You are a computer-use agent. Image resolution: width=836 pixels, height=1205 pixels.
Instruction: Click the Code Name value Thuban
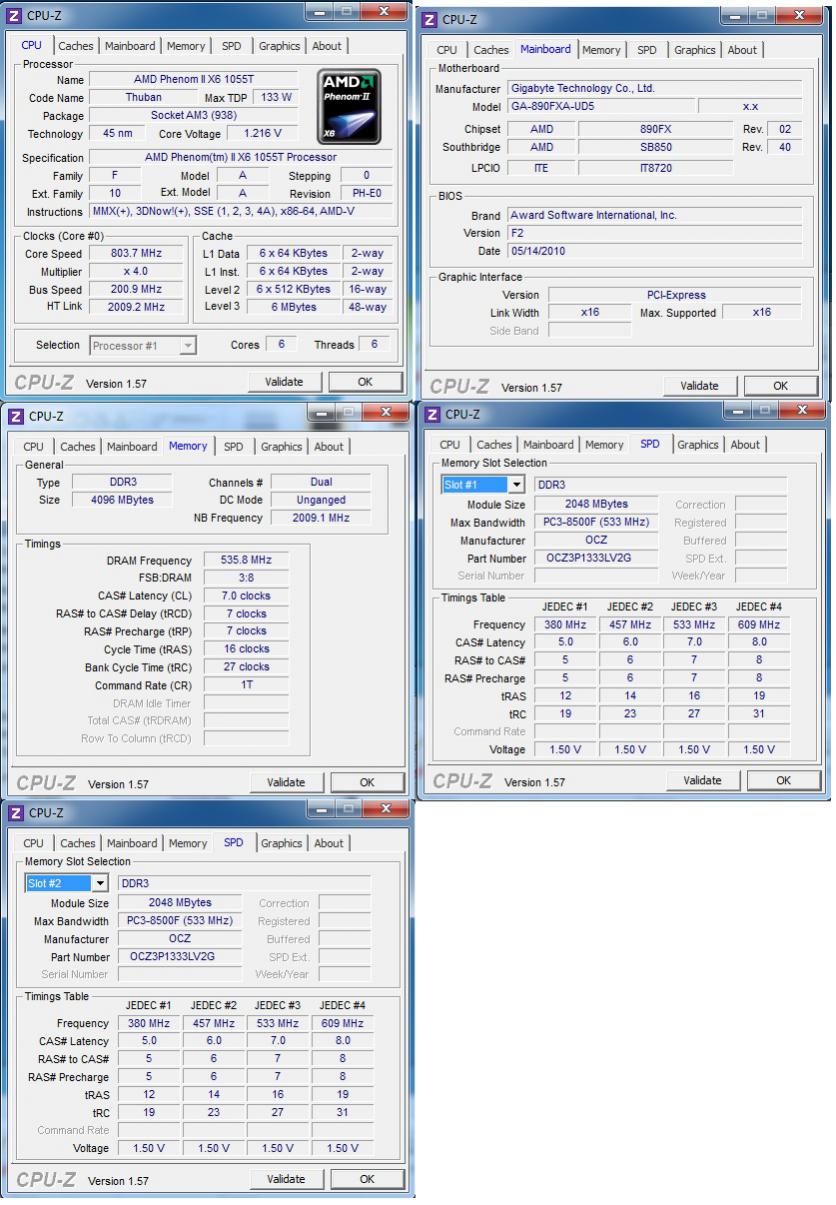point(144,97)
